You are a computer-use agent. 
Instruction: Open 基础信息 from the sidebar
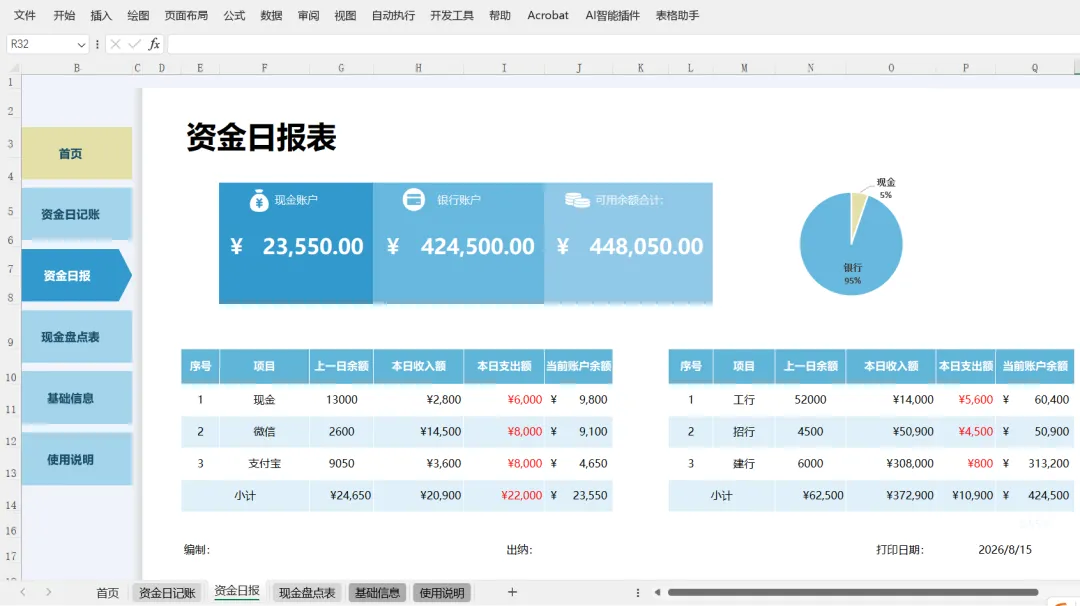[76, 398]
